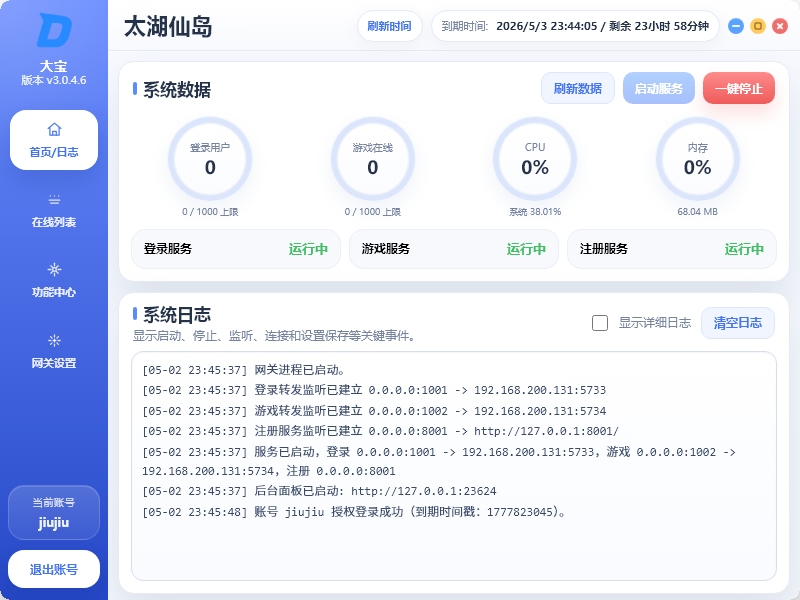
Task: Click the 游戏在线 circular gauge
Action: 373,159
